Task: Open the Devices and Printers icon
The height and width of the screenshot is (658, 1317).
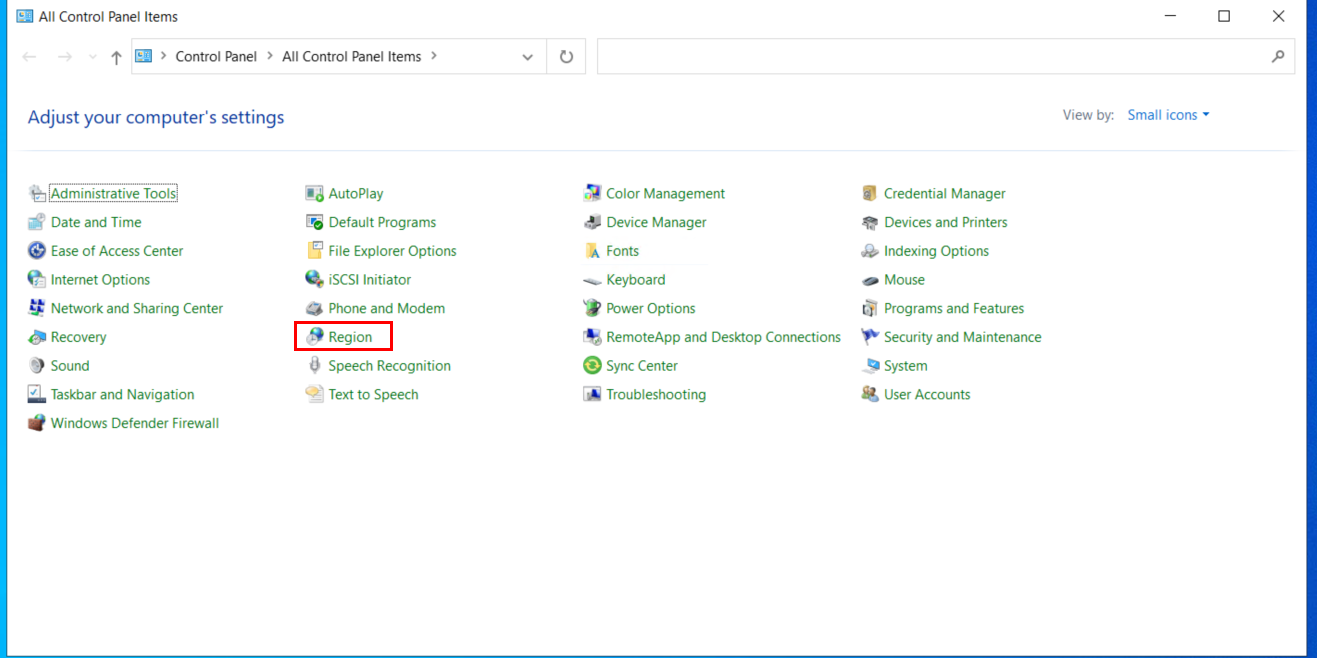Action: 870,222
